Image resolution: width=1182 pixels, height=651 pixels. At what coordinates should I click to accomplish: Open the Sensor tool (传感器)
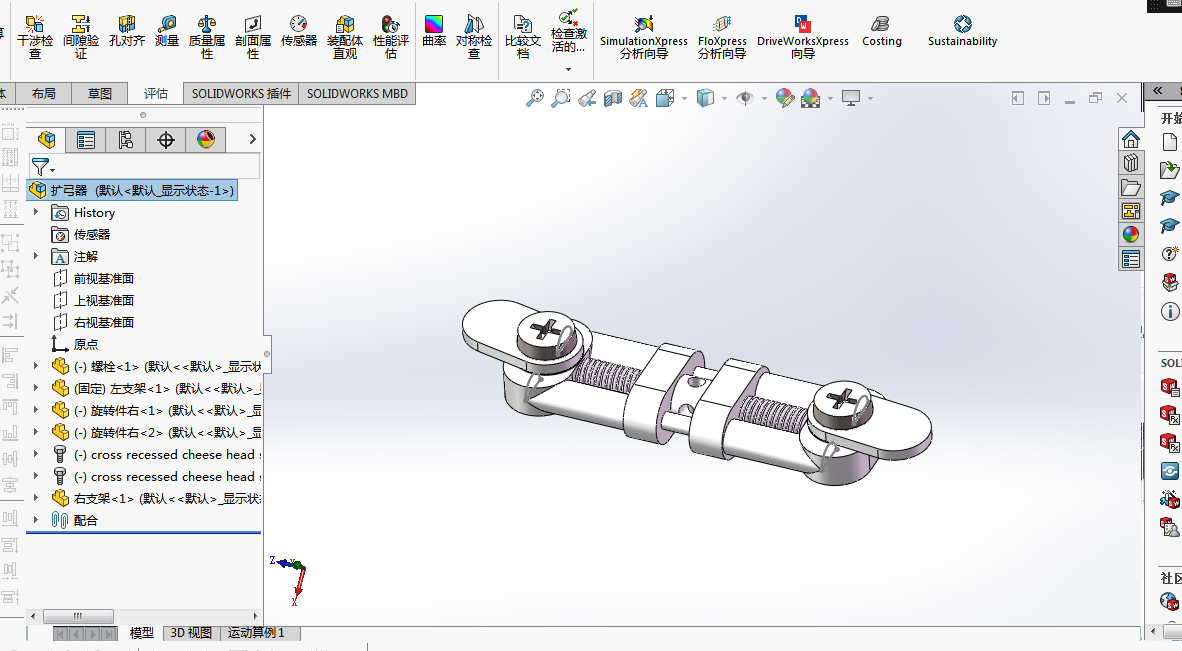(x=299, y=32)
